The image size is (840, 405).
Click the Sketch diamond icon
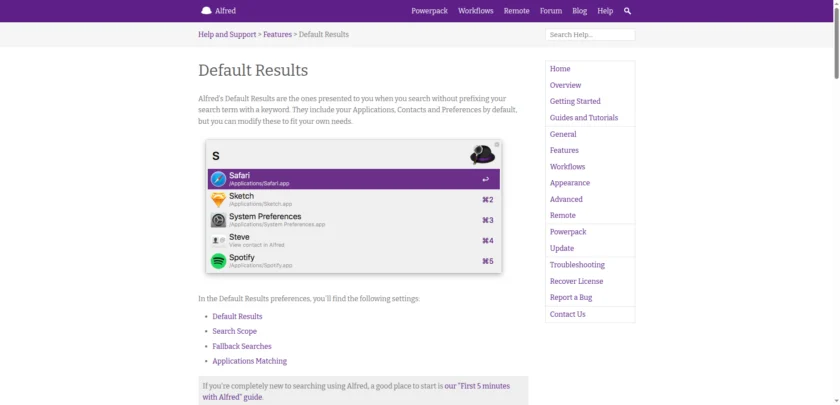pos(218,199)
